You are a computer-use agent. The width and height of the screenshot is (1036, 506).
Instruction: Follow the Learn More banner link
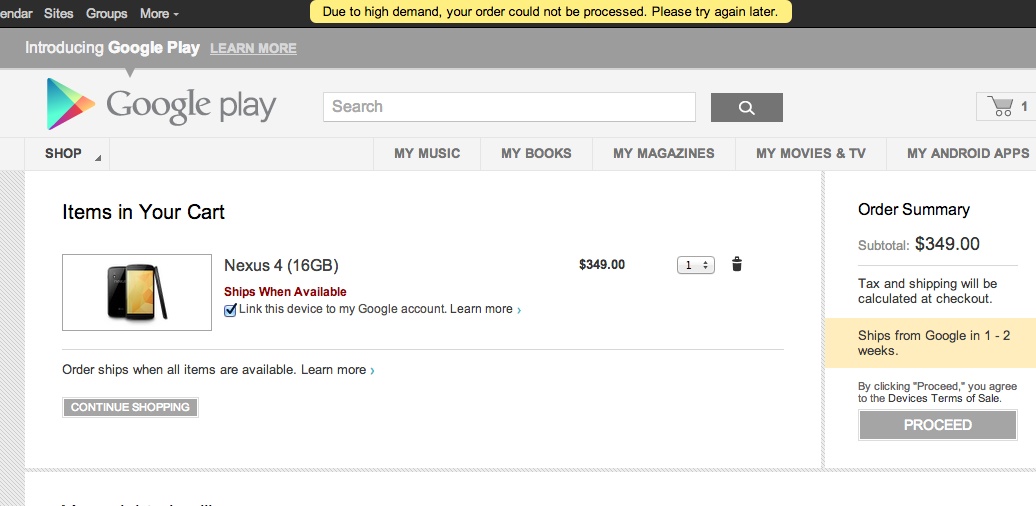pyautogui.click(x=253, y=48)
